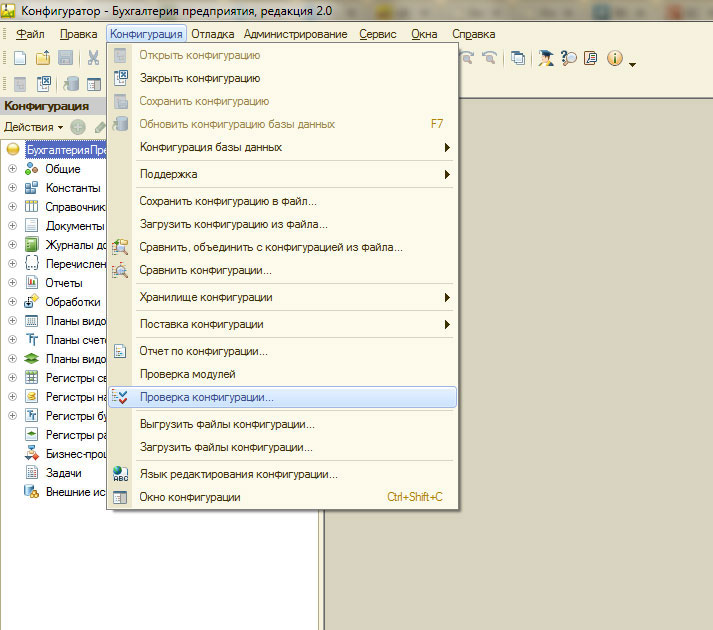Choose Закрыть конфигурацию from the menu
The height and width of the screenshot is (630, 713).
point(200,78)
